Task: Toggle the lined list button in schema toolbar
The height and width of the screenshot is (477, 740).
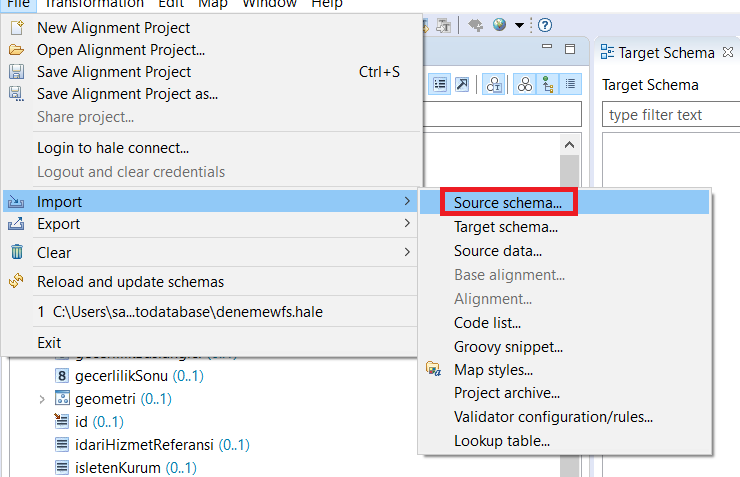Action: [570, 84]
